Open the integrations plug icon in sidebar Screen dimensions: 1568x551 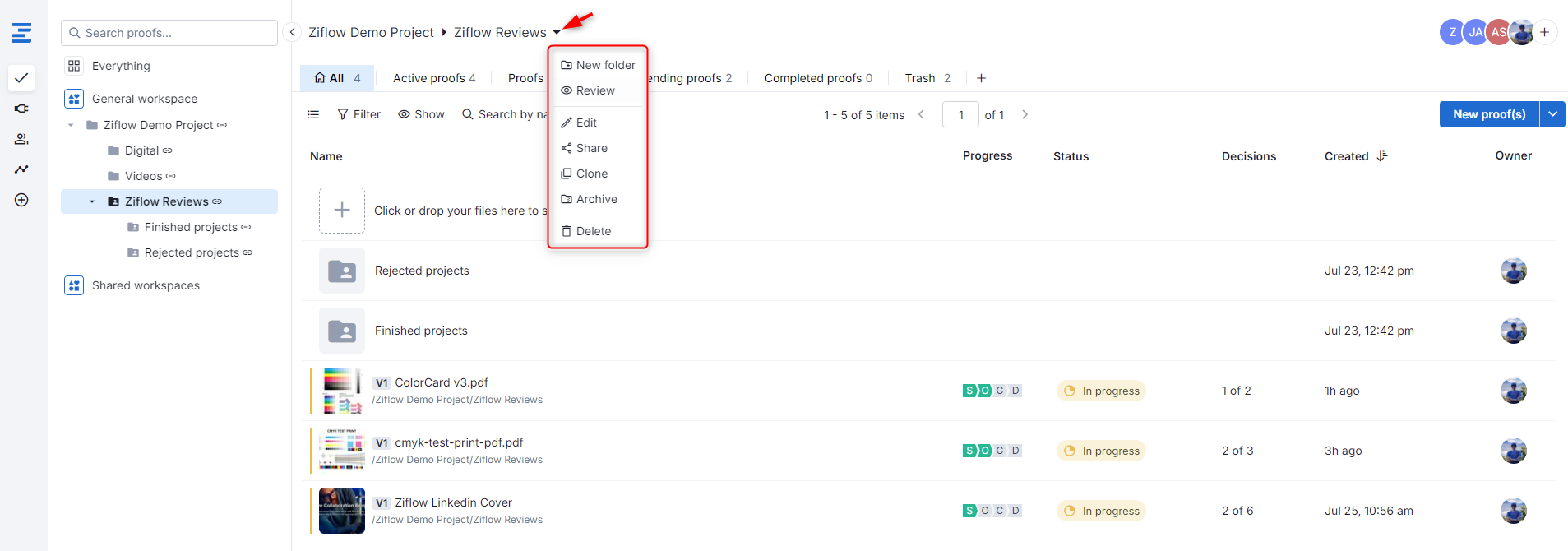(21, 109)
